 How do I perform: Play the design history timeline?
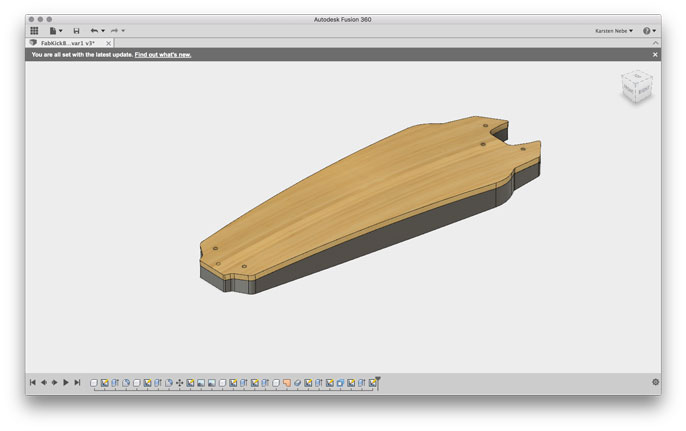[x=66, y=382]
